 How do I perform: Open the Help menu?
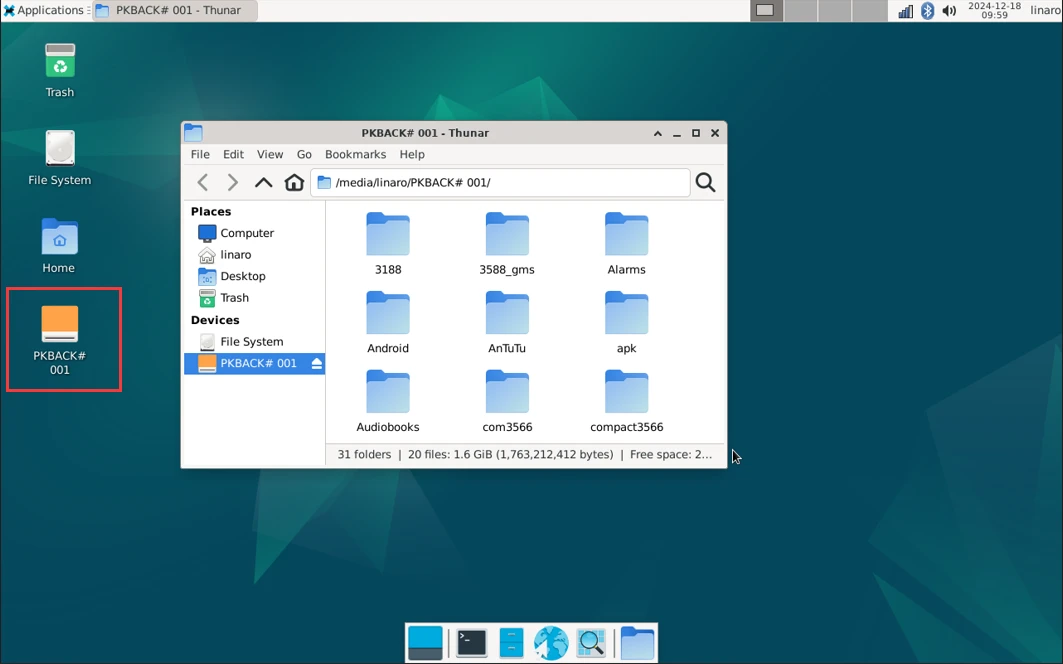[x=412, y=154]
